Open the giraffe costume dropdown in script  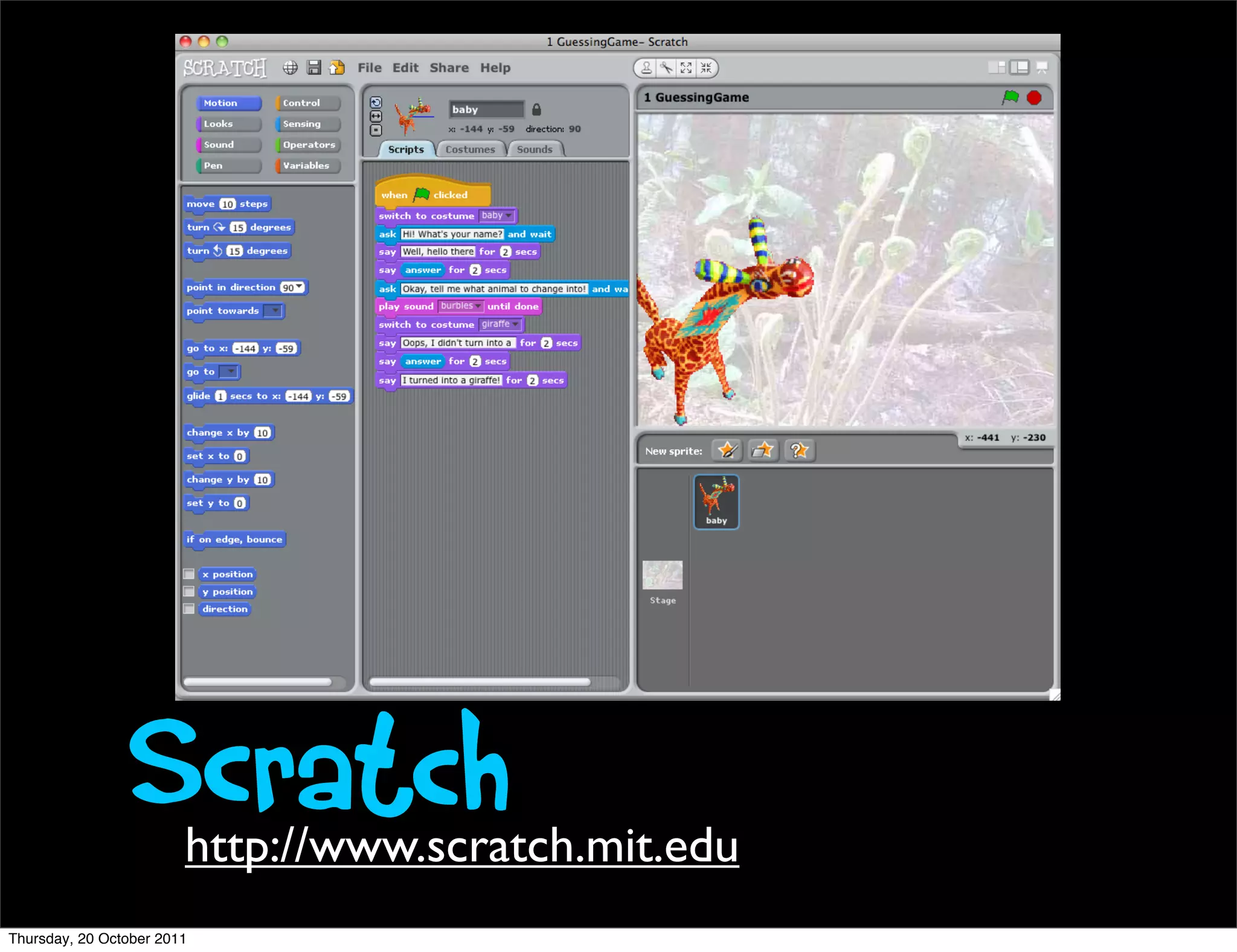point(500,324)
